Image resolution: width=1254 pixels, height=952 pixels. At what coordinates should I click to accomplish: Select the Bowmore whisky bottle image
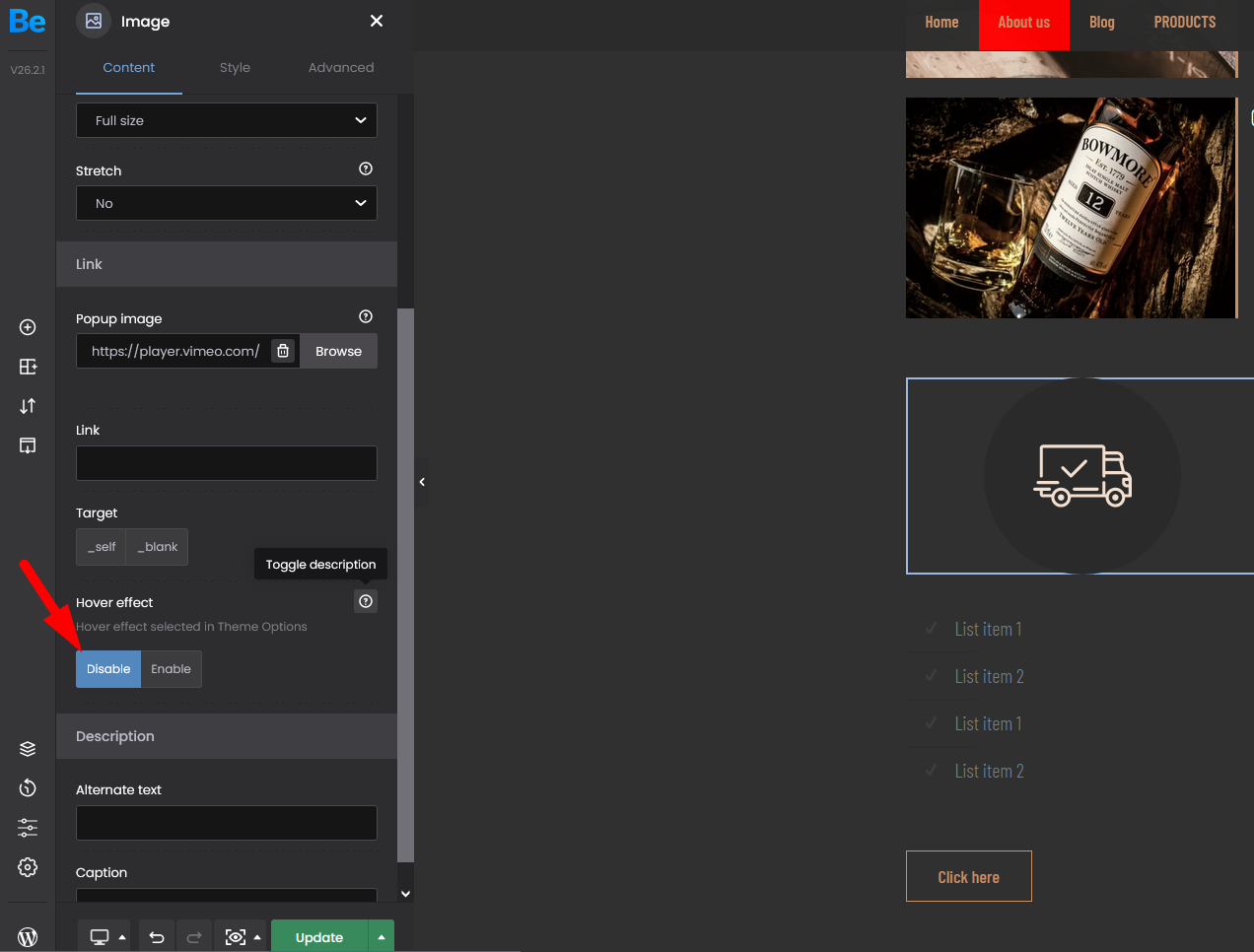tap(1071, 208)
